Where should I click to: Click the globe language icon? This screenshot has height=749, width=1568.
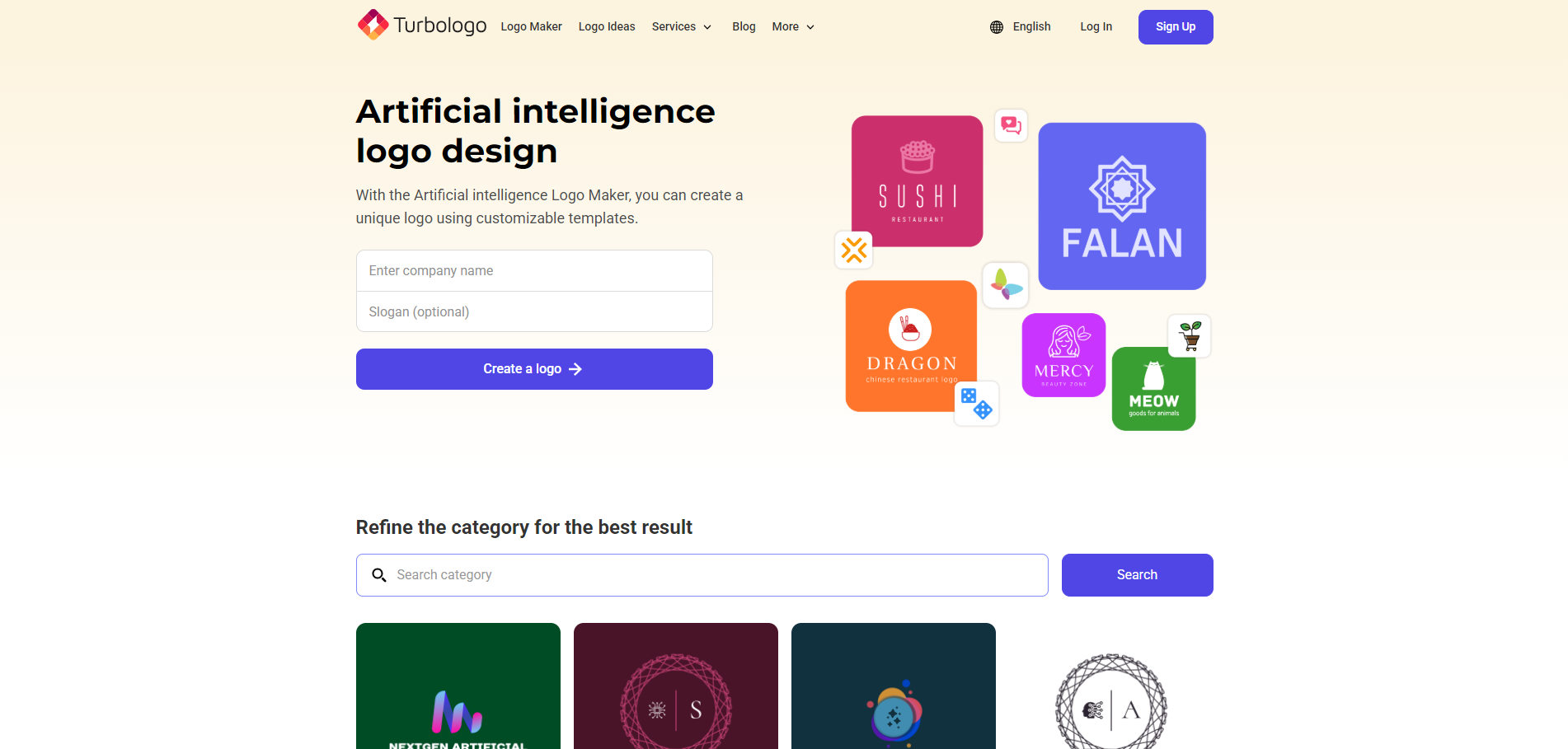click(x=997, y=27)
